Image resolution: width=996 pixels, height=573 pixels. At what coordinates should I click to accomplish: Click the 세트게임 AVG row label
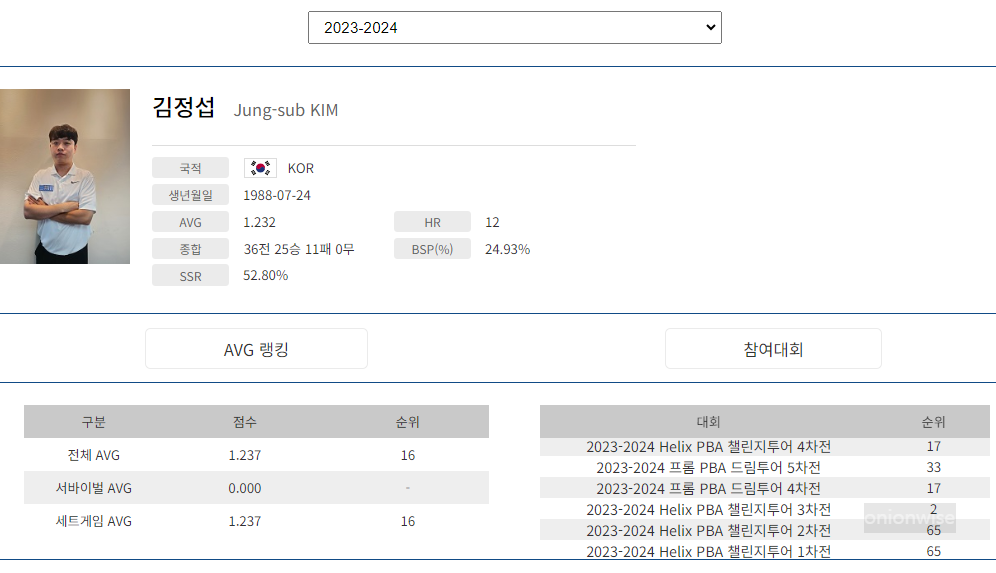pyautogui.click(x=93, y=521)
